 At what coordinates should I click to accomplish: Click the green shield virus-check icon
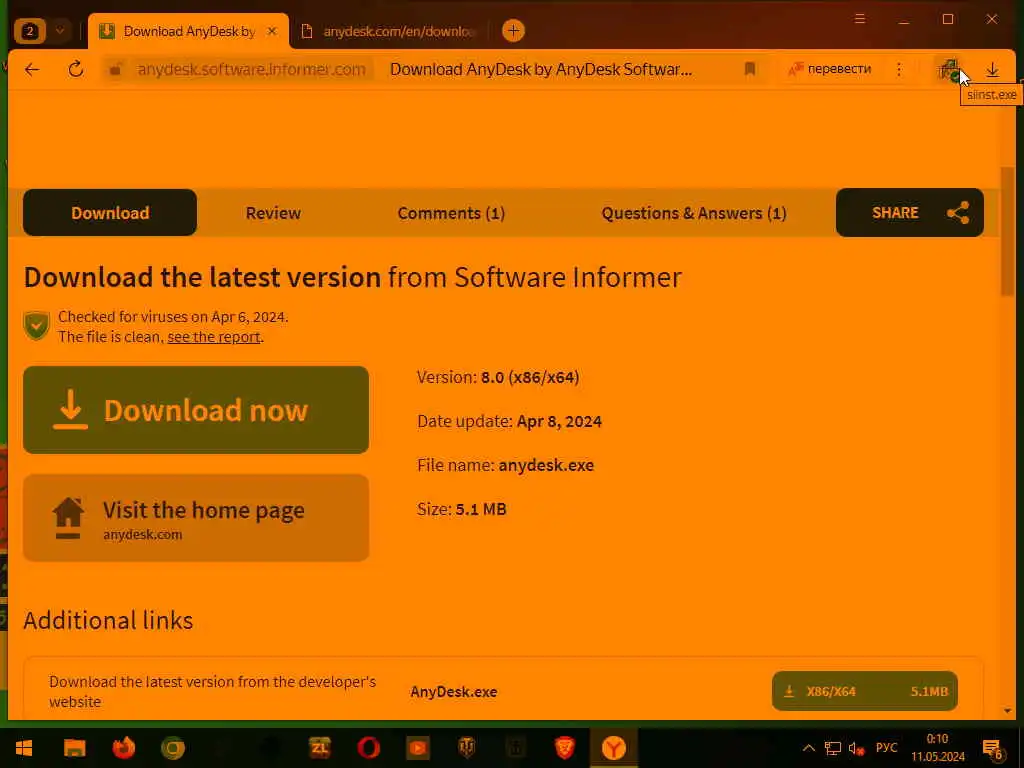tap(37, 326)
